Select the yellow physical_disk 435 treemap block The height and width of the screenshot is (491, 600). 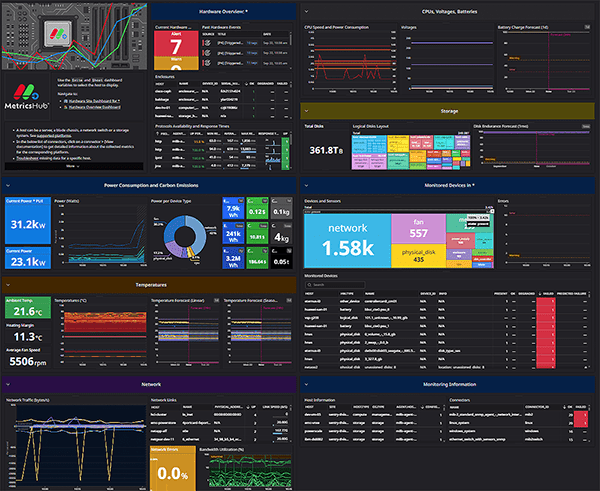click(419, 256)
